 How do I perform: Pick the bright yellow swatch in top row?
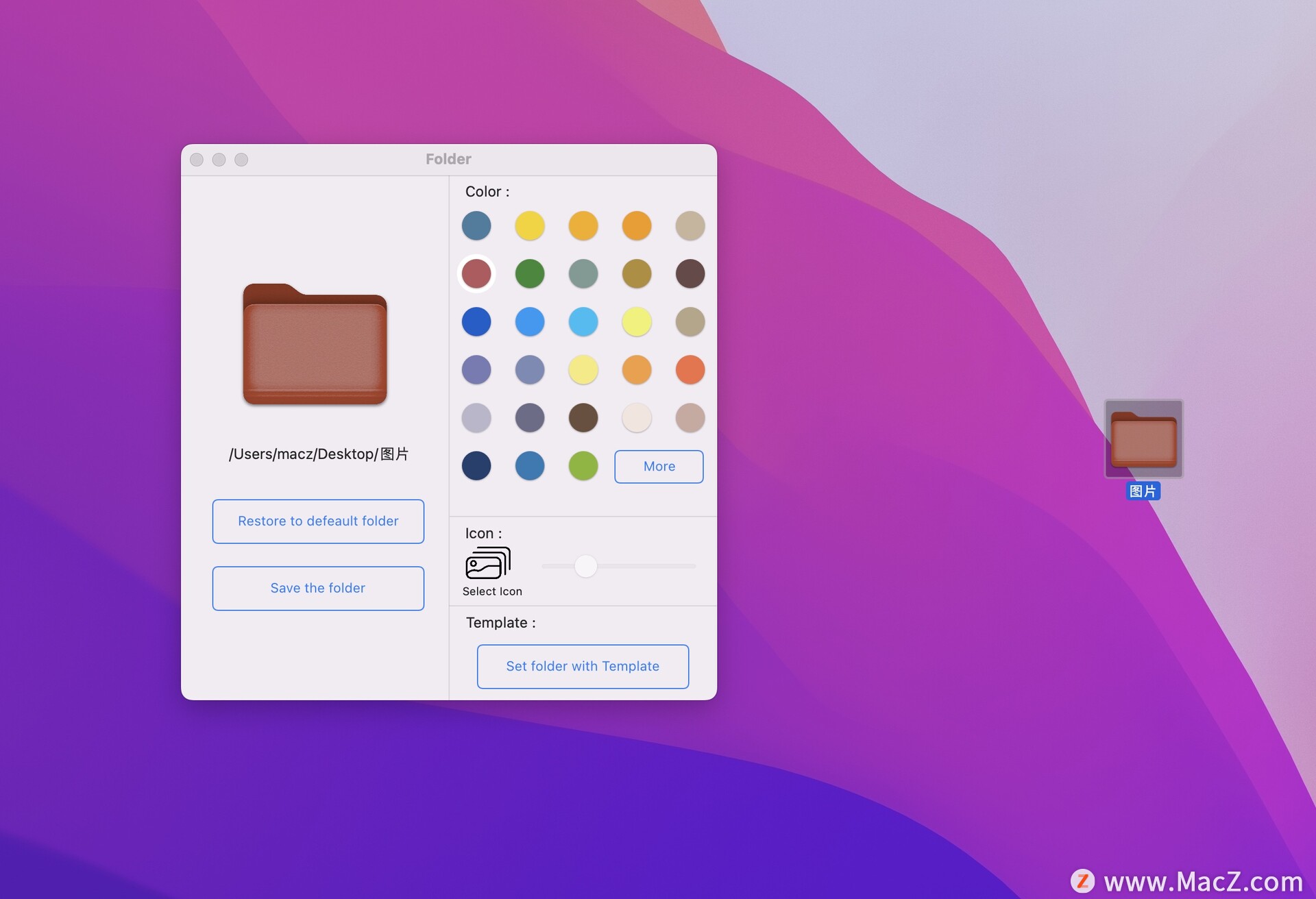[x=530, y=225]
